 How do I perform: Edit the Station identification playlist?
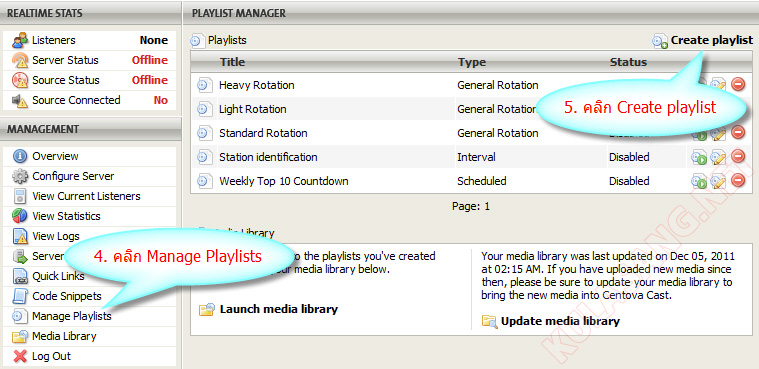(718, 157)
